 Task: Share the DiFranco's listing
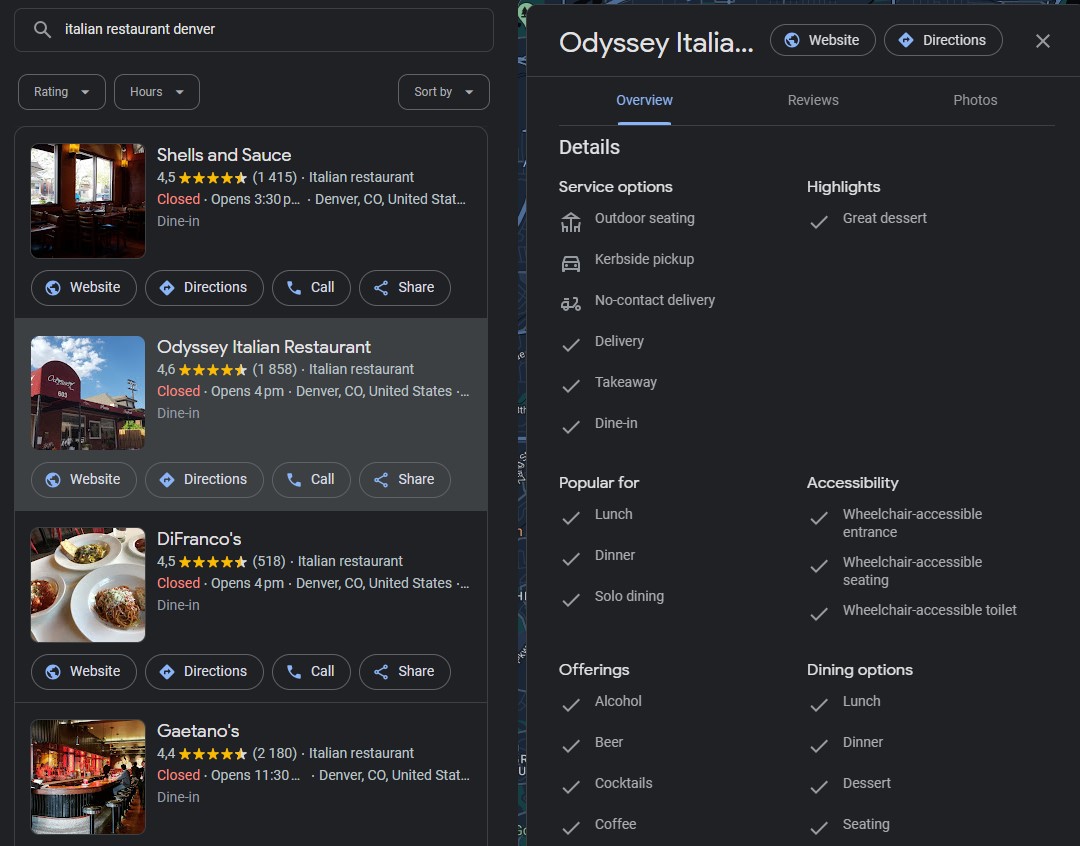[405, 672]
